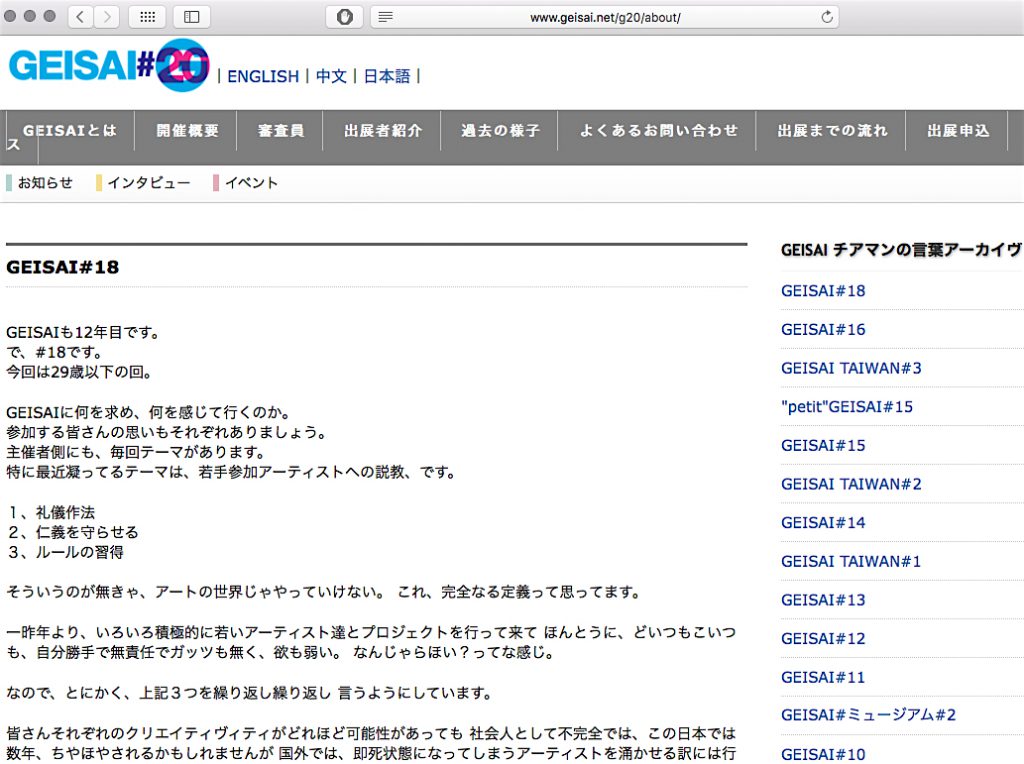This screenshot has width=1024, height=764.
Task: Open the よくあるお問い合わせ menu item
Action: 658,131
